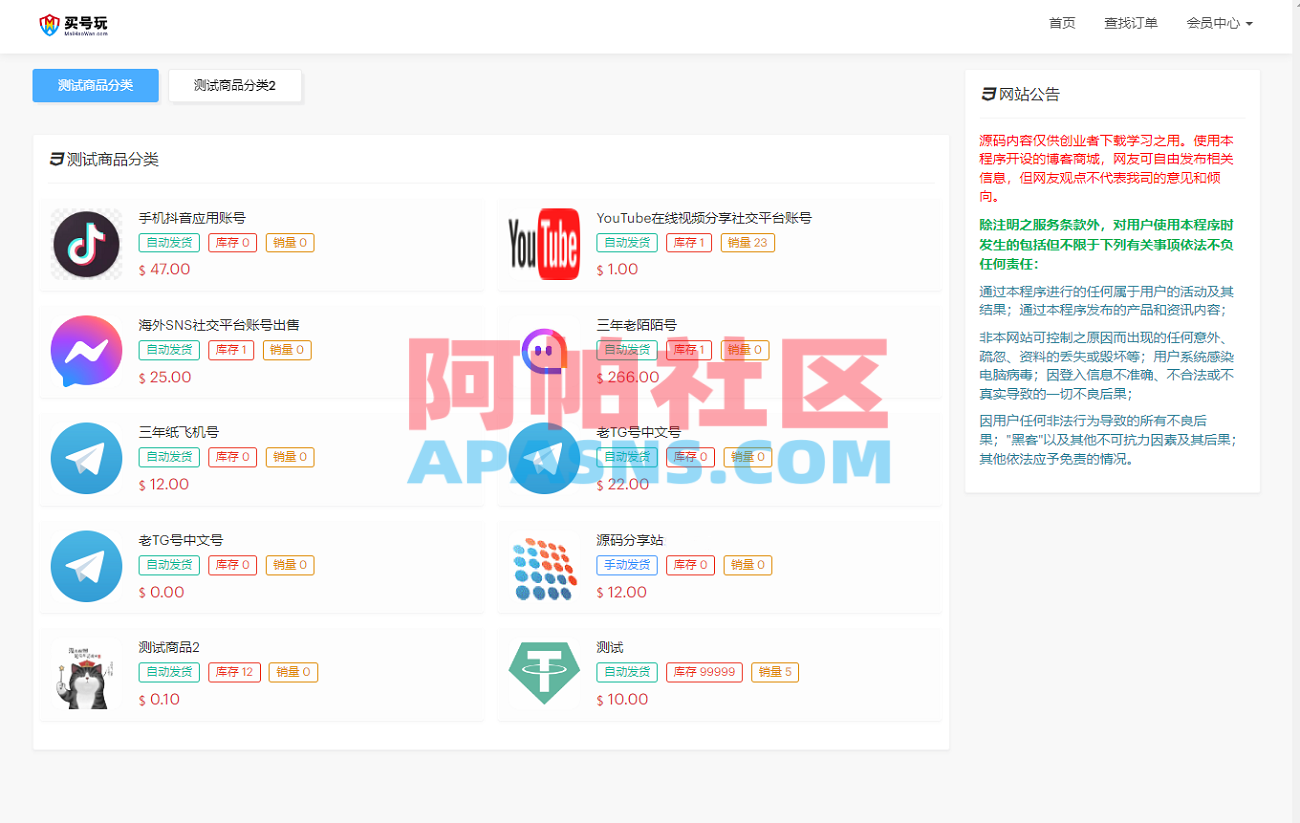Click the 源码分享站 dotted logo icon
Screen dimensions: 1300x823
coord(544,566)
